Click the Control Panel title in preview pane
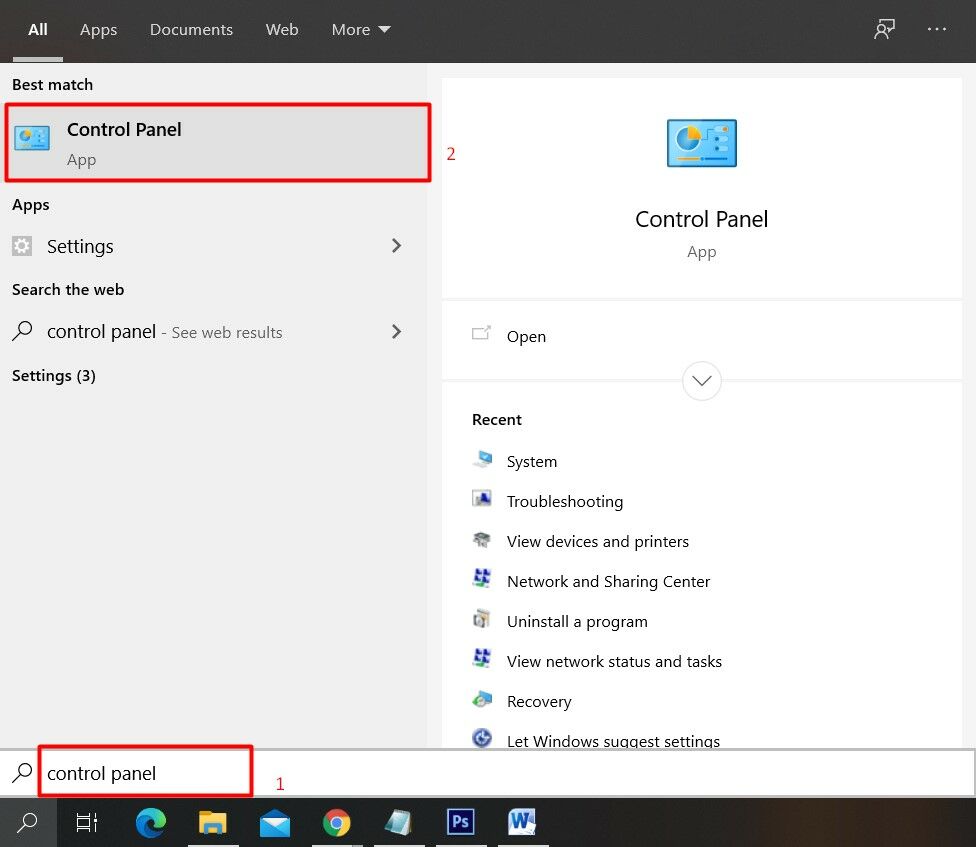 click(702, 219)
